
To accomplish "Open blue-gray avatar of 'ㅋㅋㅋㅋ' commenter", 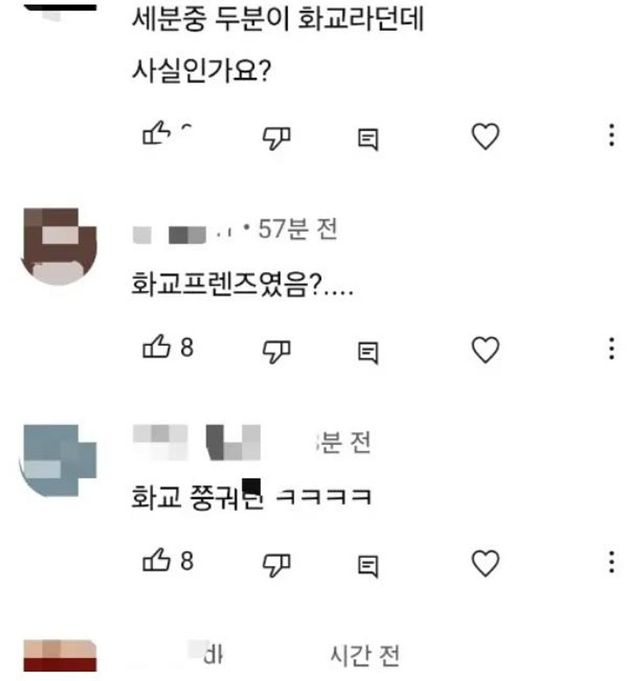I will coord(58,460).
